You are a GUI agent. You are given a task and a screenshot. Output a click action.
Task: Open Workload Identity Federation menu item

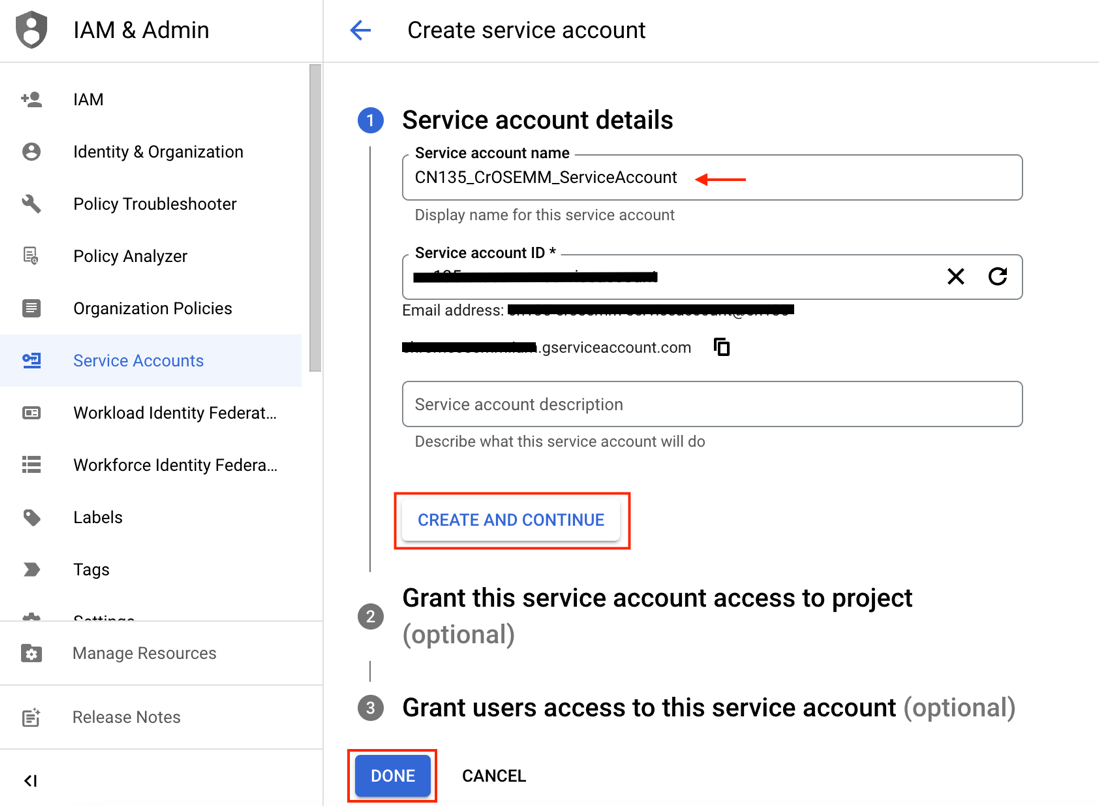click(175, 413)
